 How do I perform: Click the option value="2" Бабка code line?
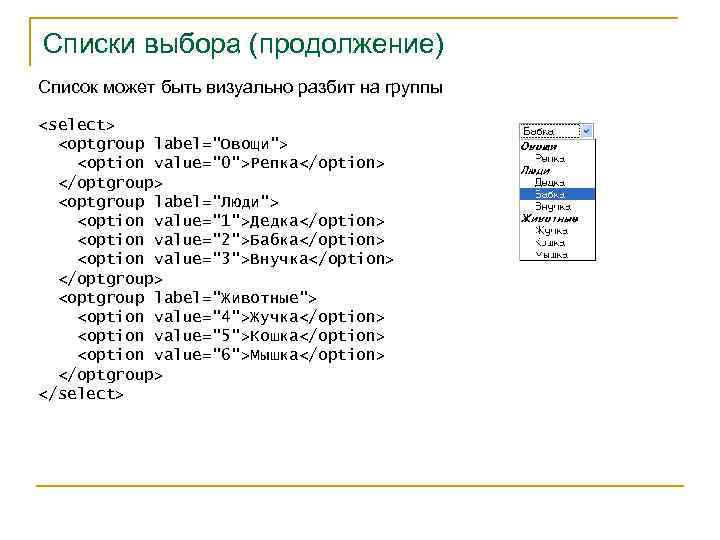231,240
